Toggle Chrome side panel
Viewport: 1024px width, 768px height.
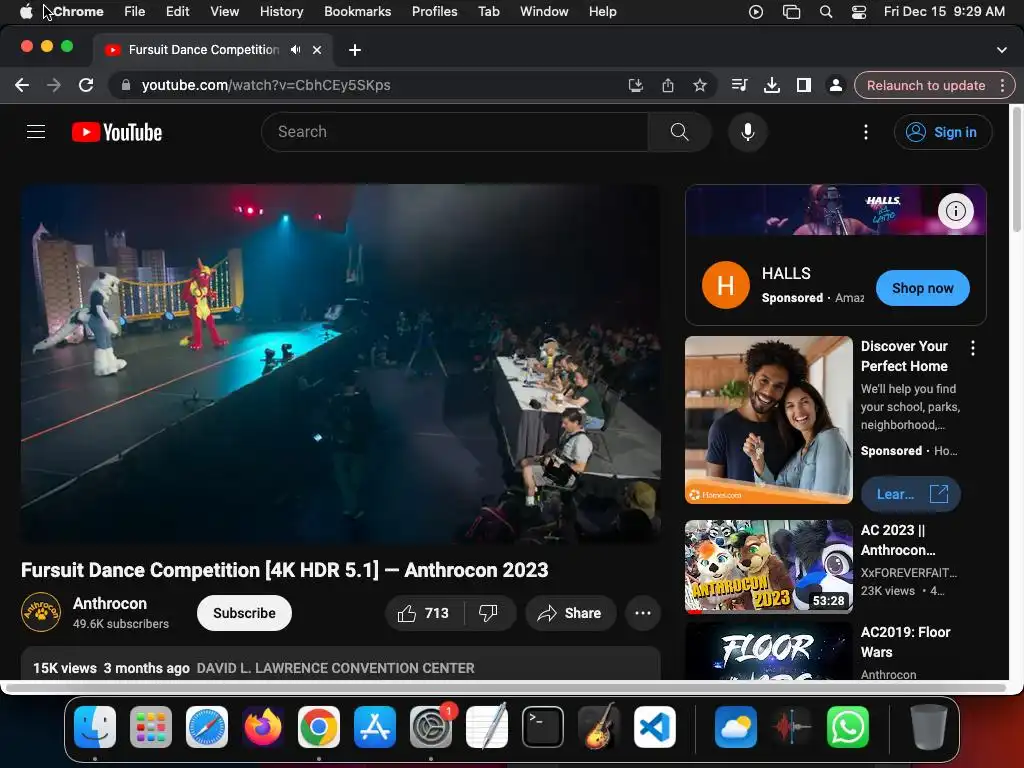(x=803, y=86)
